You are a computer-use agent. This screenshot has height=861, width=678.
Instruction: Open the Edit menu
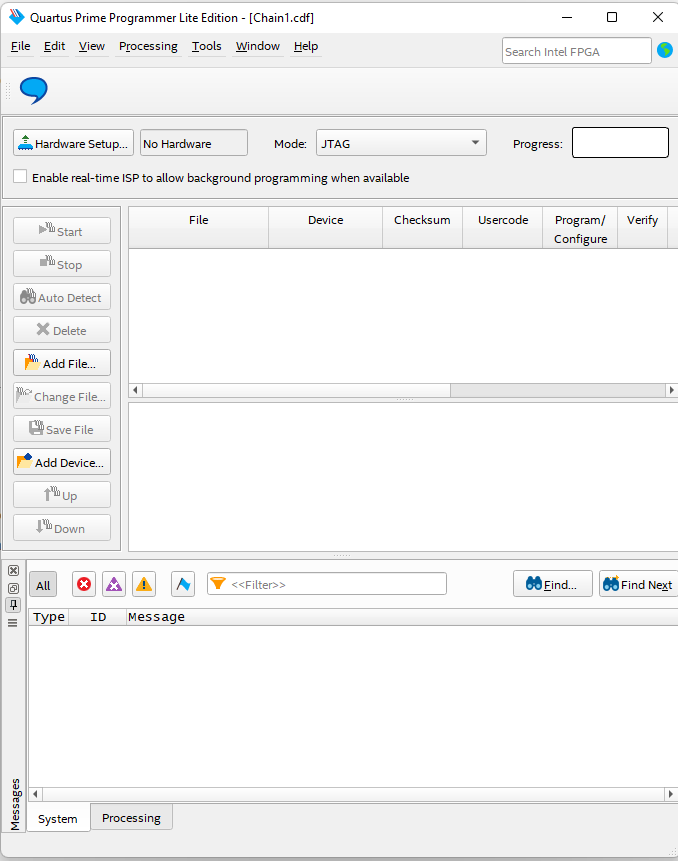pos(54,46)
